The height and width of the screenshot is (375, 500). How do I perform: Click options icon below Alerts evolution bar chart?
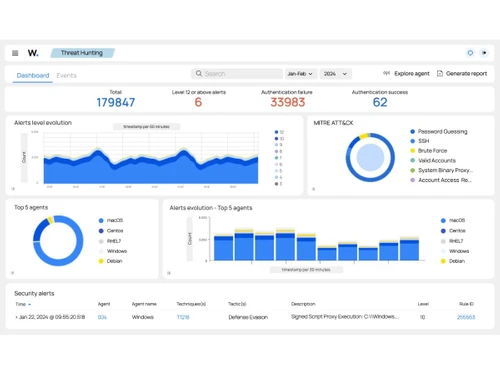coord(169,273)
